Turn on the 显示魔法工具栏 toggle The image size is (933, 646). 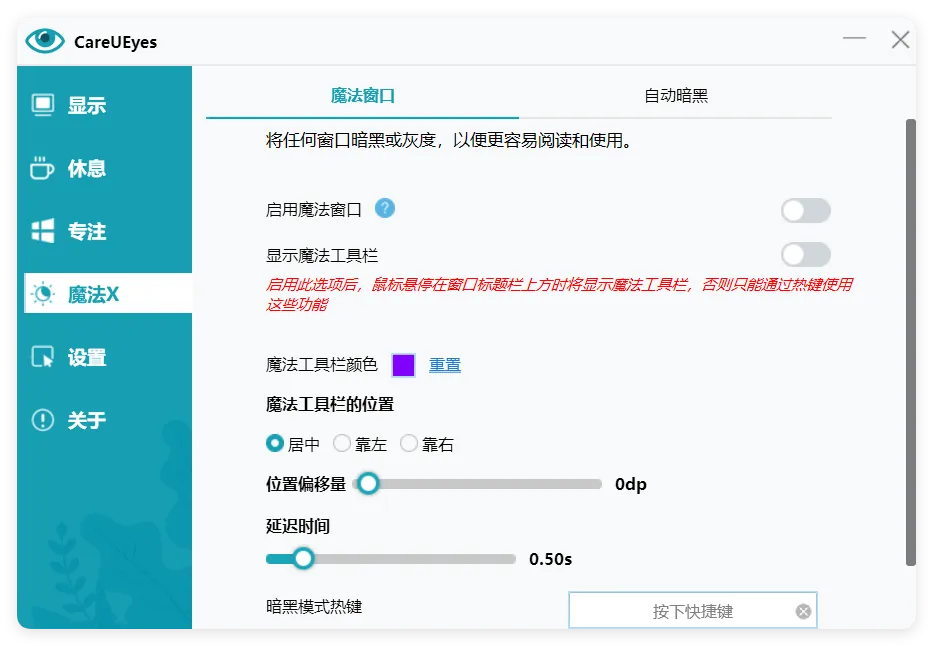806,255
